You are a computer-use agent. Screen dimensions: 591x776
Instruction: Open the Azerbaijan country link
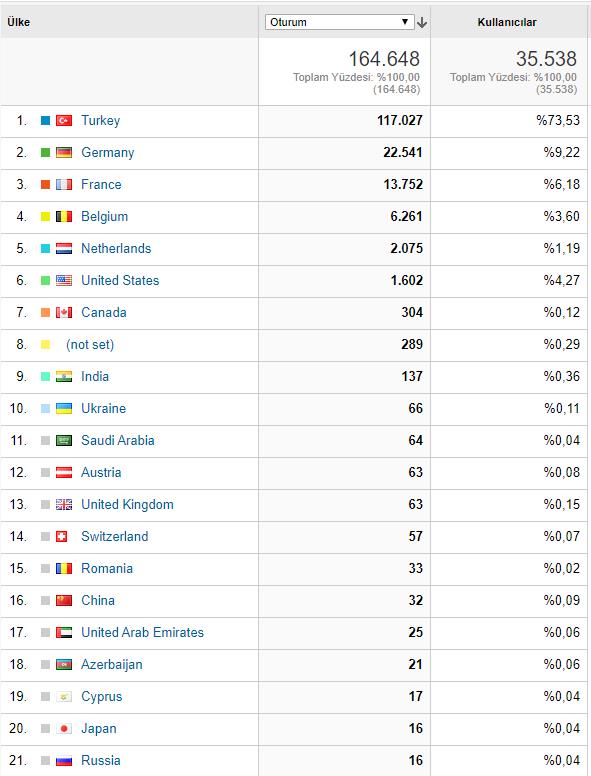(112, 664)
